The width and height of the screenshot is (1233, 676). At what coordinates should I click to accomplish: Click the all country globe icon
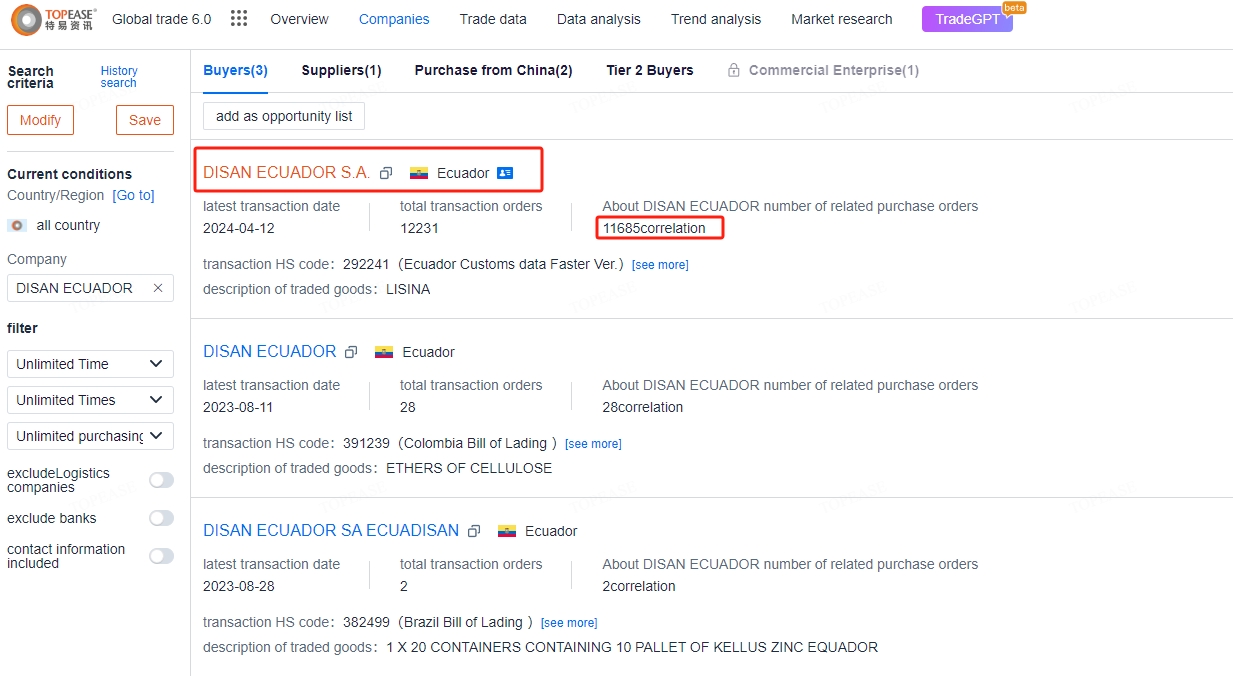click(x=17, y=225)
